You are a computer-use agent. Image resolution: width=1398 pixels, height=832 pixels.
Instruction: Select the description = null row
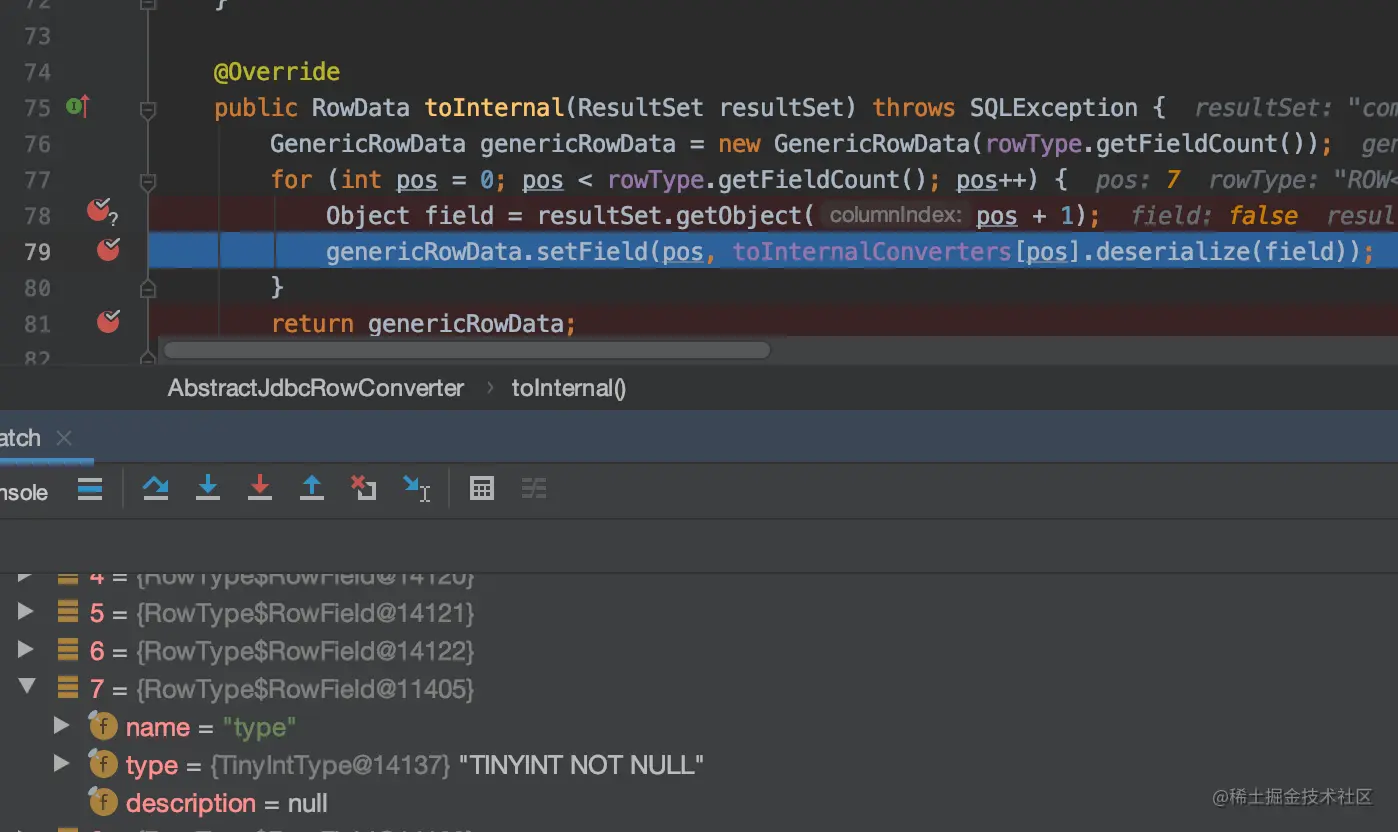tap(227, 803)
